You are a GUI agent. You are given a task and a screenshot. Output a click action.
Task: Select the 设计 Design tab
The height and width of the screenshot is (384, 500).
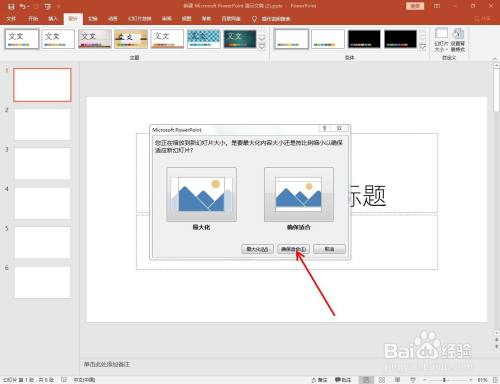(x=73, y=19)
